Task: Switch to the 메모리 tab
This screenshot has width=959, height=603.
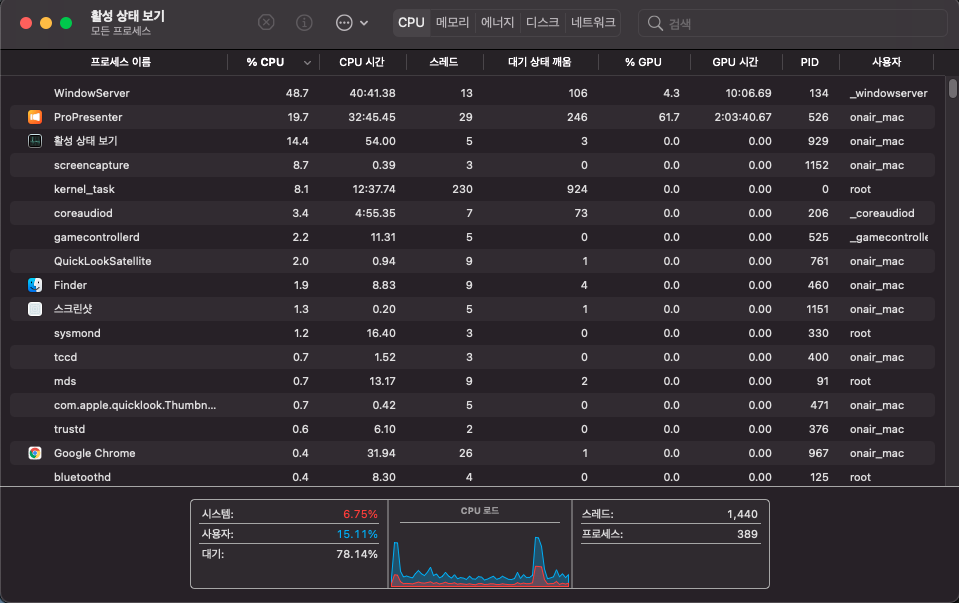Action: pyautogui.click(x=453, y=23)
